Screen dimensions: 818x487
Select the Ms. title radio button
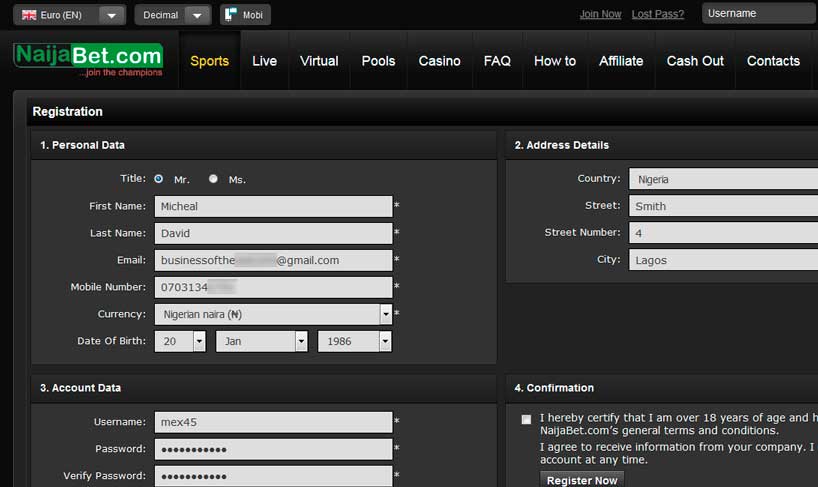click(213, 179)
